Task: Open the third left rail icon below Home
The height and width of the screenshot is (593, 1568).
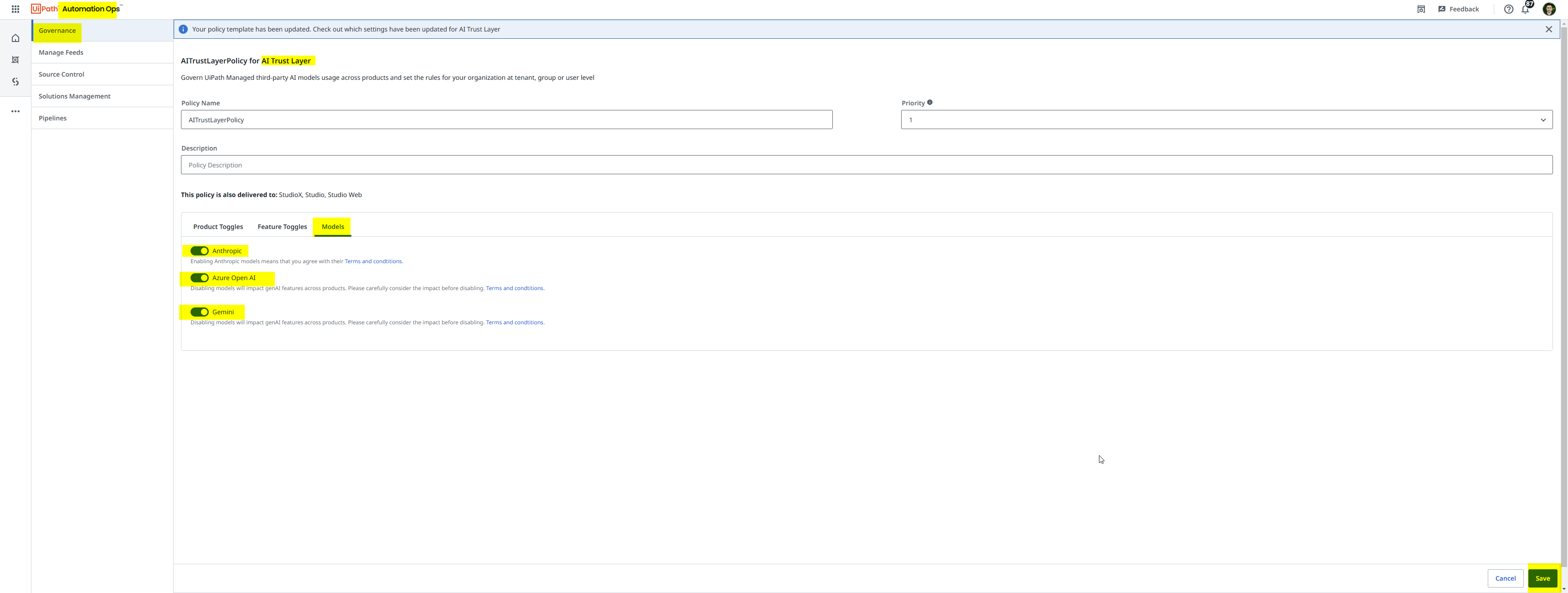Action: [15, 82]
